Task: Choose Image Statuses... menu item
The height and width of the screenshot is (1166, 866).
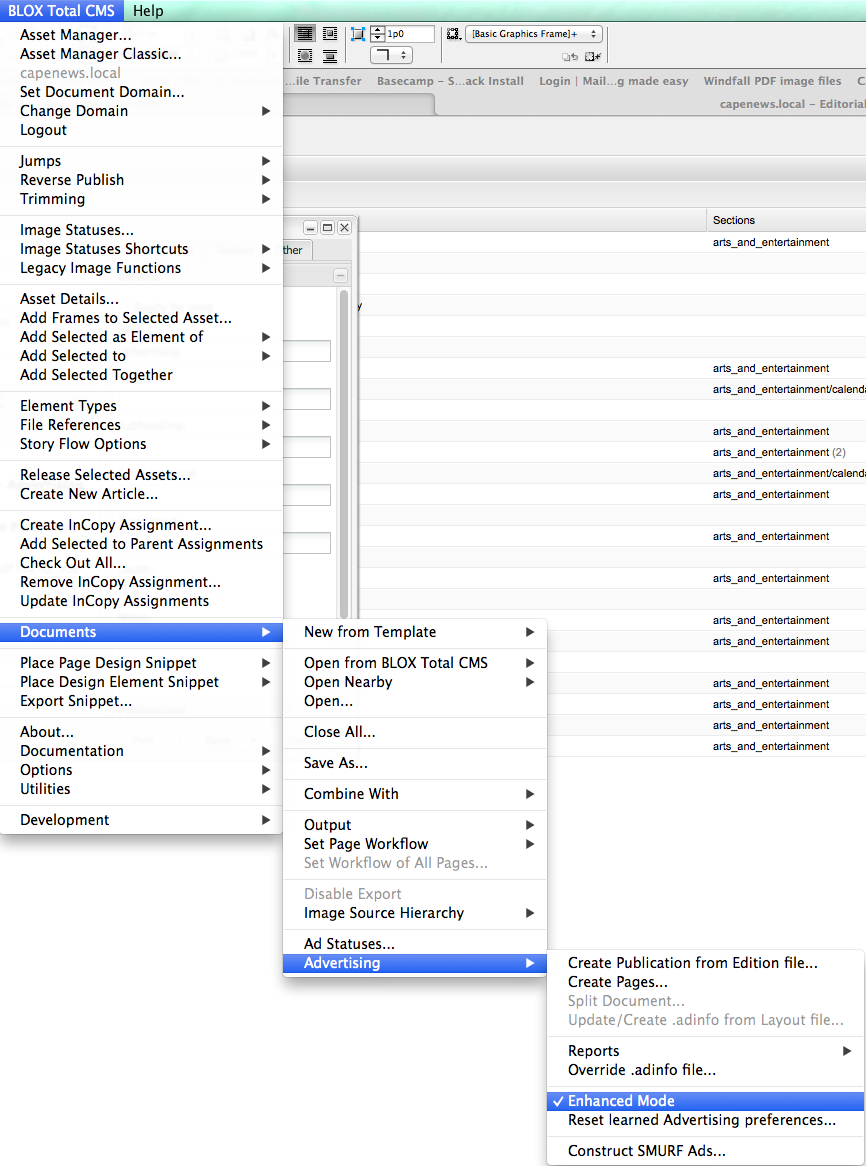Action: tap(141, 230)
